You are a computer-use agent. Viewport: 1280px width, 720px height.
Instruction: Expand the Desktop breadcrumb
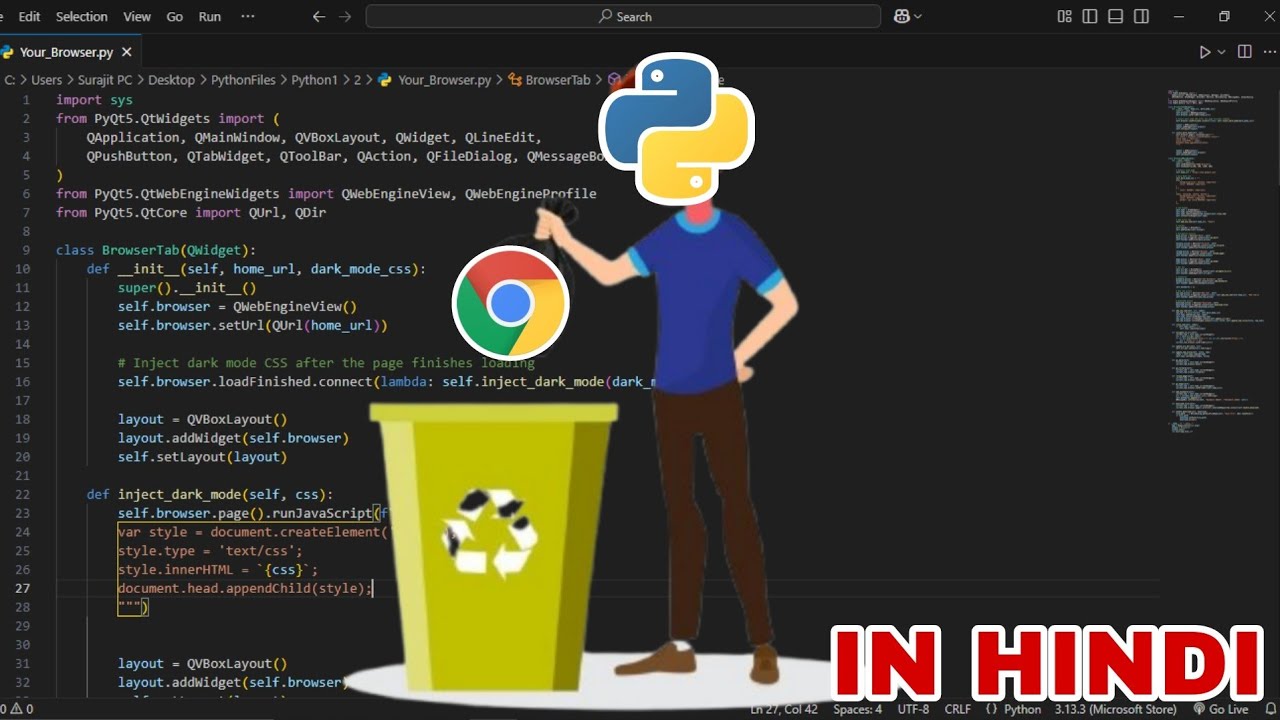pos(172,80)
